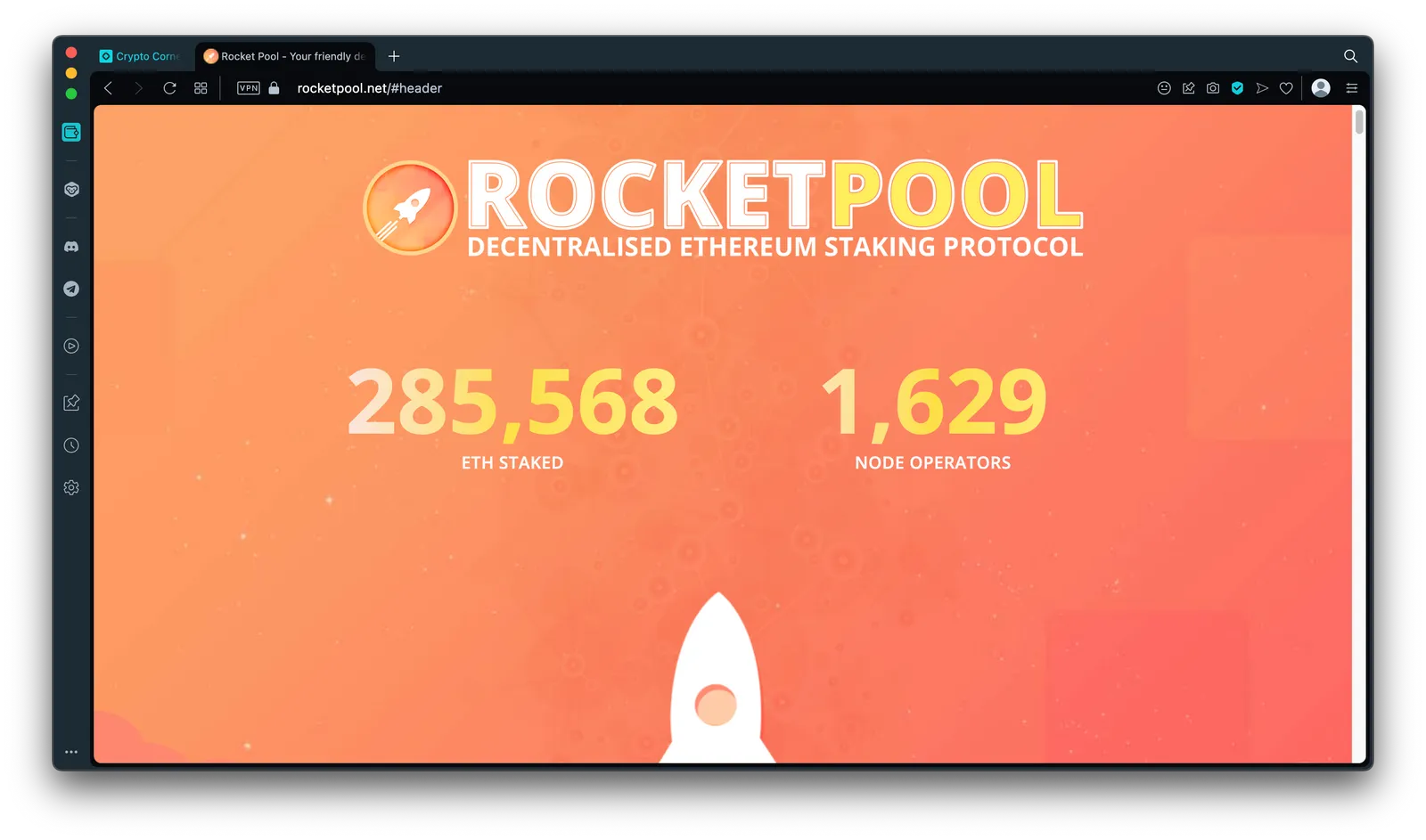Image resolution: width=1426 pixels, height=840 pixels.
Task: Open the ad blocker shield icon
Action: click(1237, 88)
